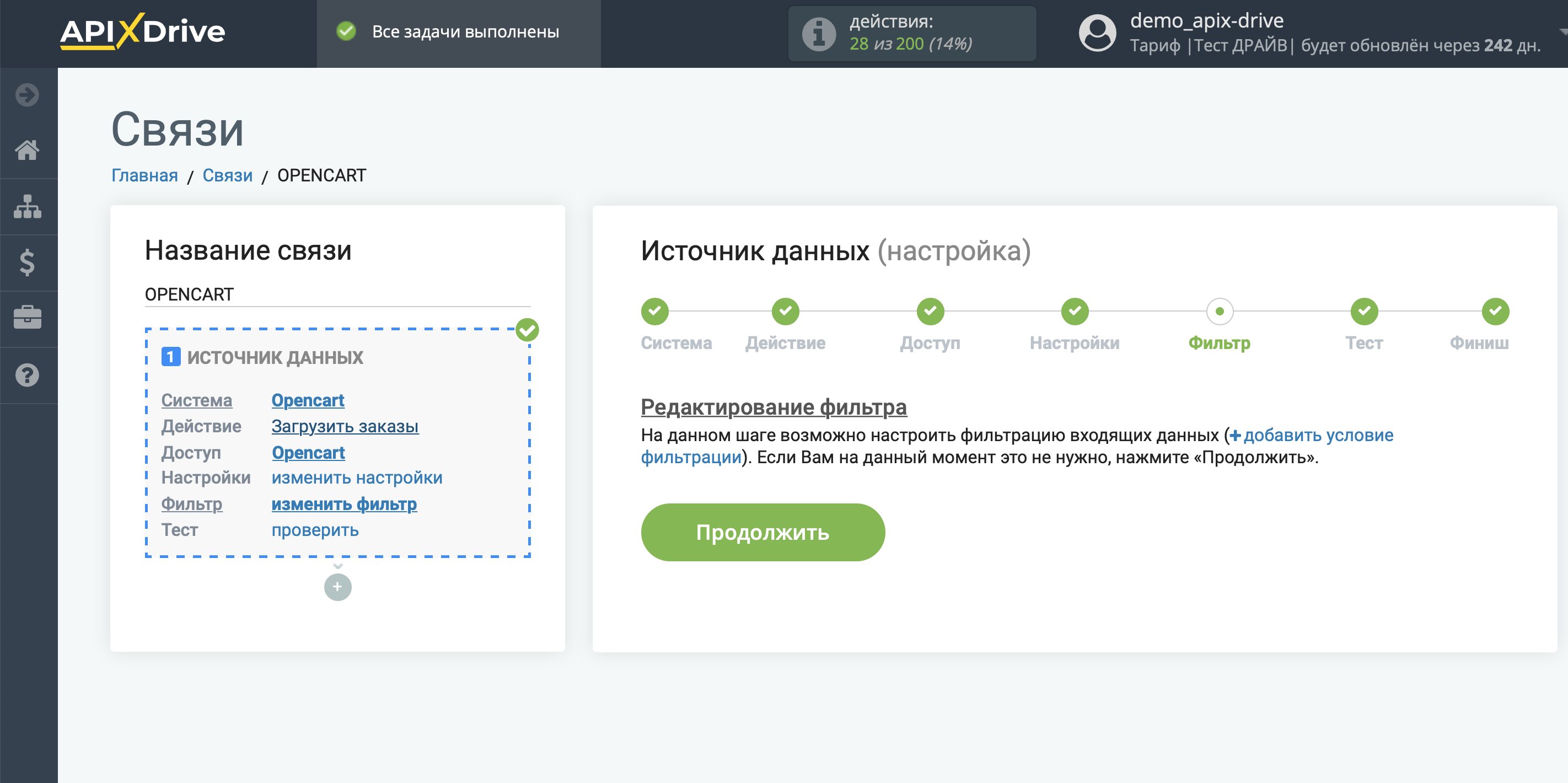Click the изменить настройки link
1568x783 pixels.
tap(357, 478)
